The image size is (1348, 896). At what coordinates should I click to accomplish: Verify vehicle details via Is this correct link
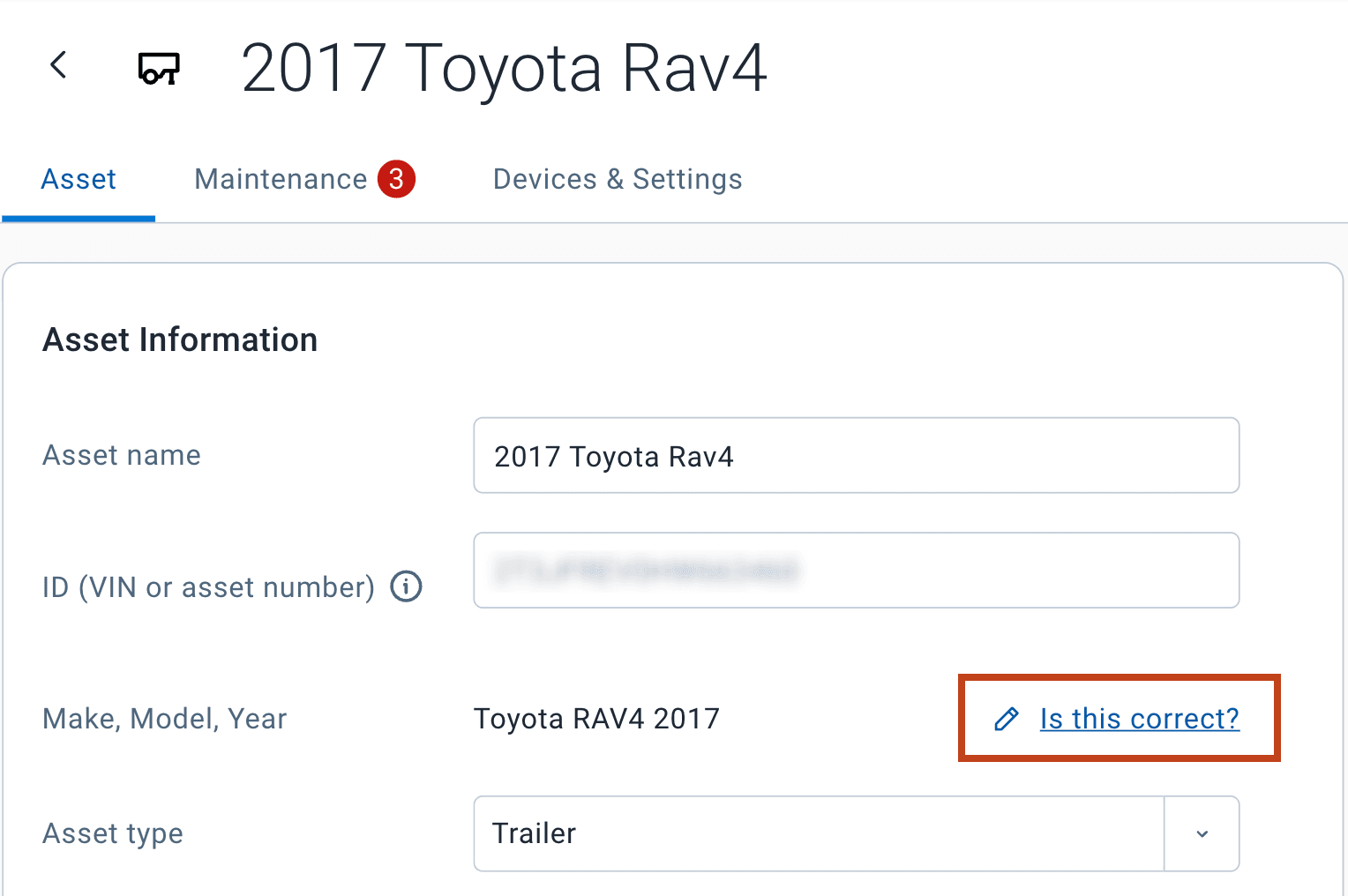[x=1139, y=719]
